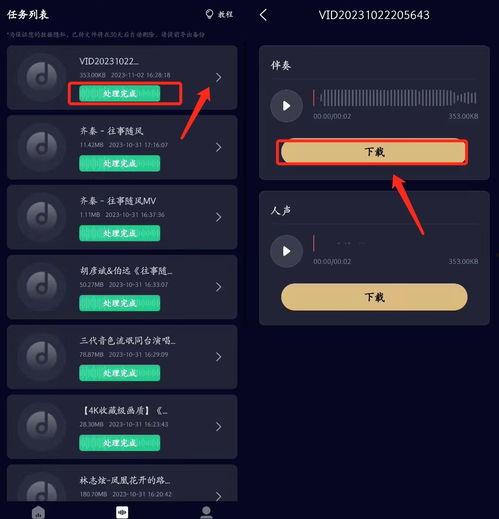Seek within the 伴奏 waveform
The image size is (499, 519).
[395, 98]
